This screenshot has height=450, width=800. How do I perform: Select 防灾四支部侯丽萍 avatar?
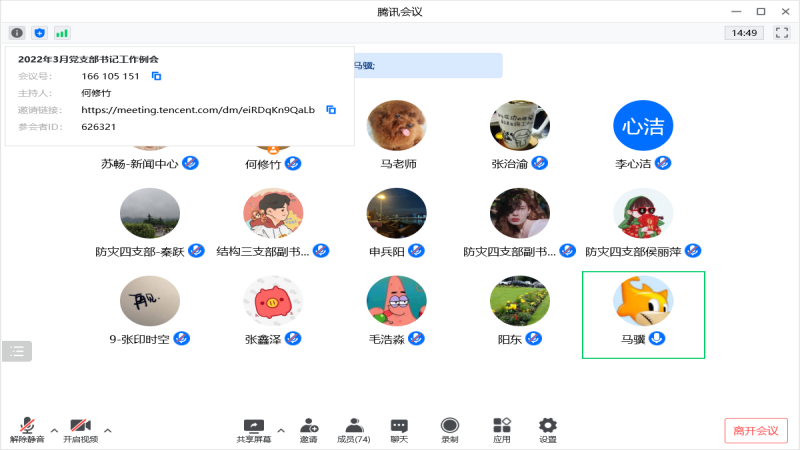(643, 213)
